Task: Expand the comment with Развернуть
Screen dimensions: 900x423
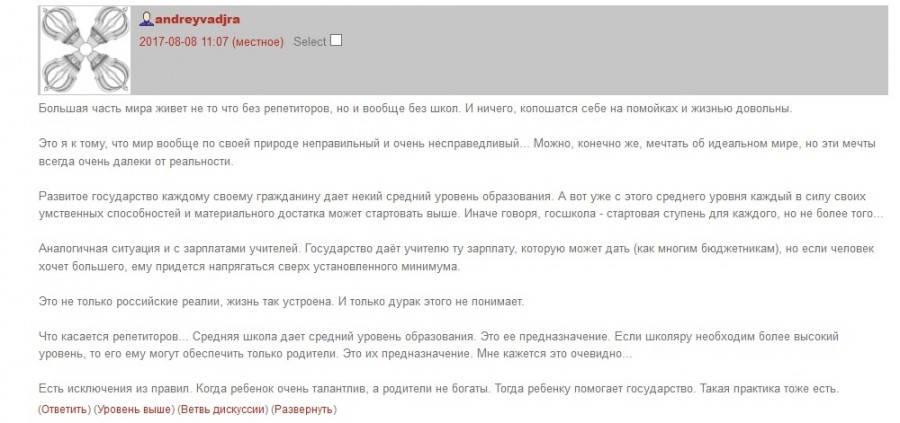Action: (x=304, y=410)
